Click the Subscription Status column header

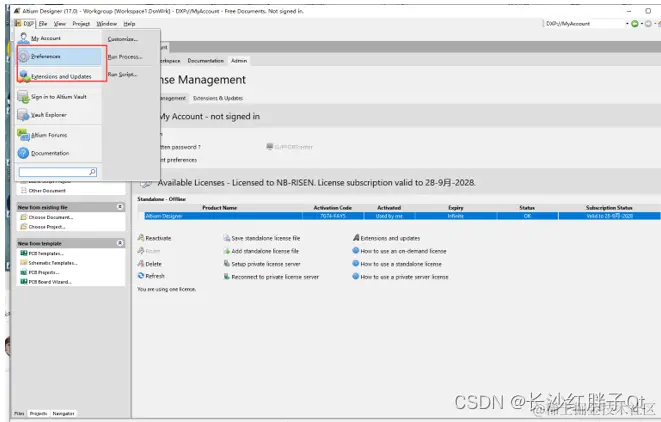tap(609, 207)
